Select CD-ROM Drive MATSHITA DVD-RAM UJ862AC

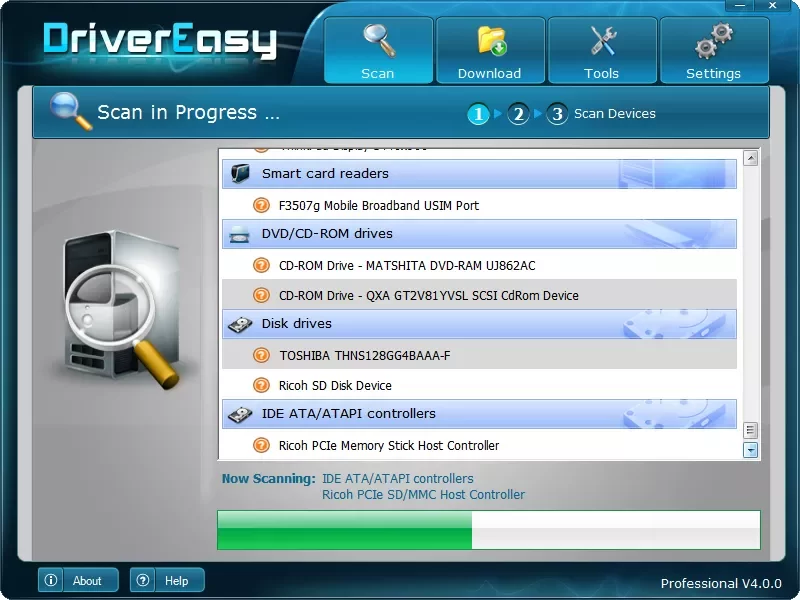[407, 265]
